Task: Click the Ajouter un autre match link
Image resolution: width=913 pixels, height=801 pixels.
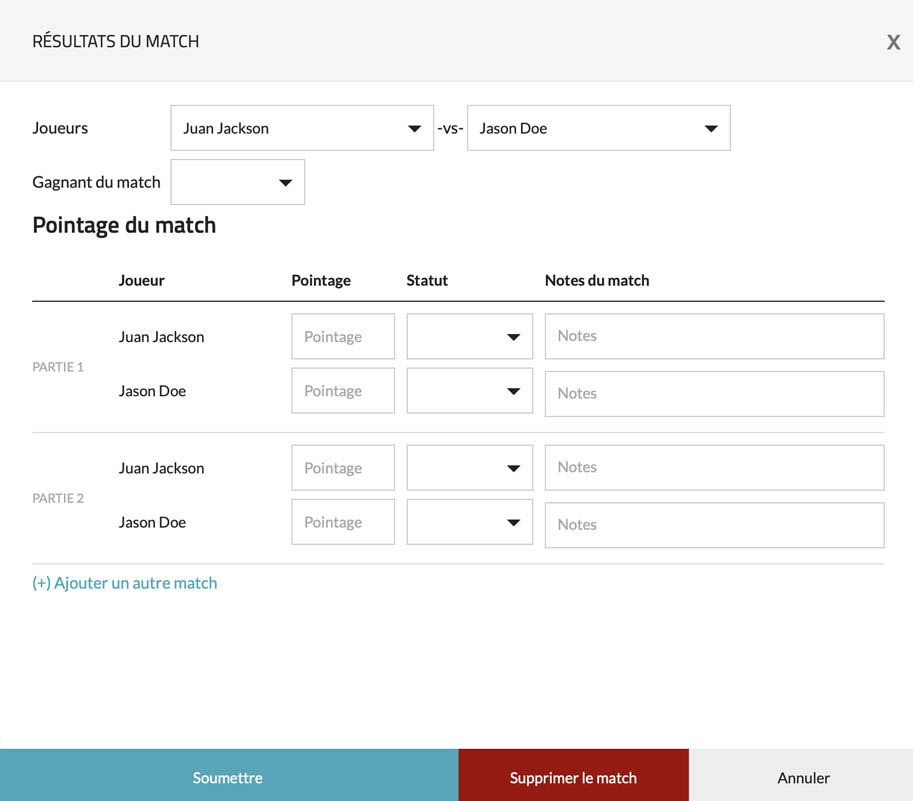Action: coord(125,583)
